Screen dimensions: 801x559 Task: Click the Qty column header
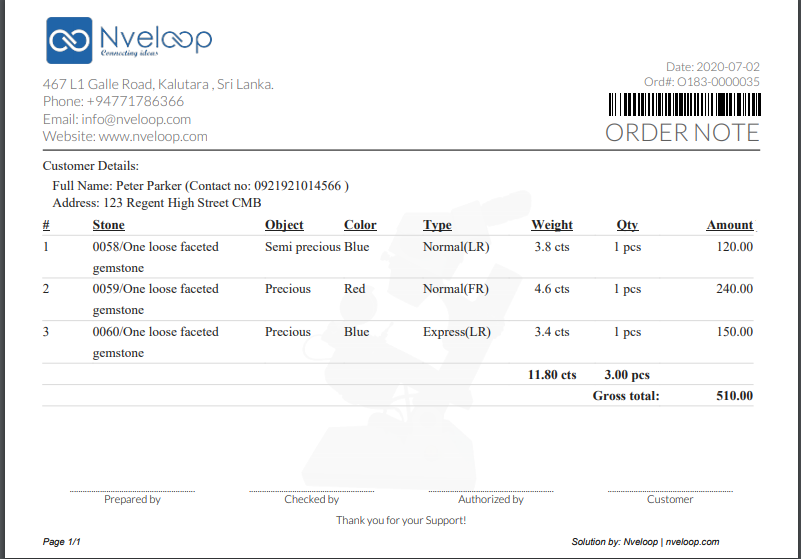[627, 225]
